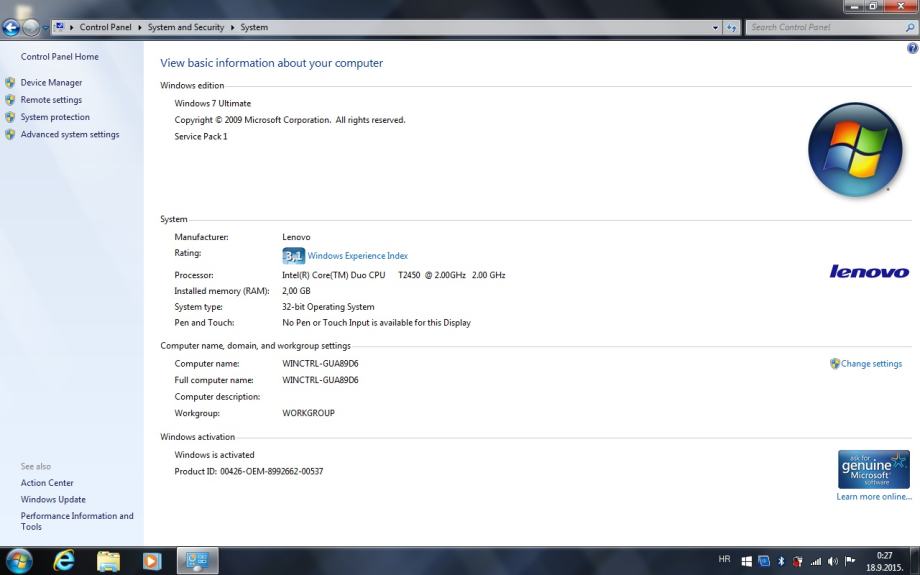
Task: Open Learn more online link
Action: tap(874, 497)
